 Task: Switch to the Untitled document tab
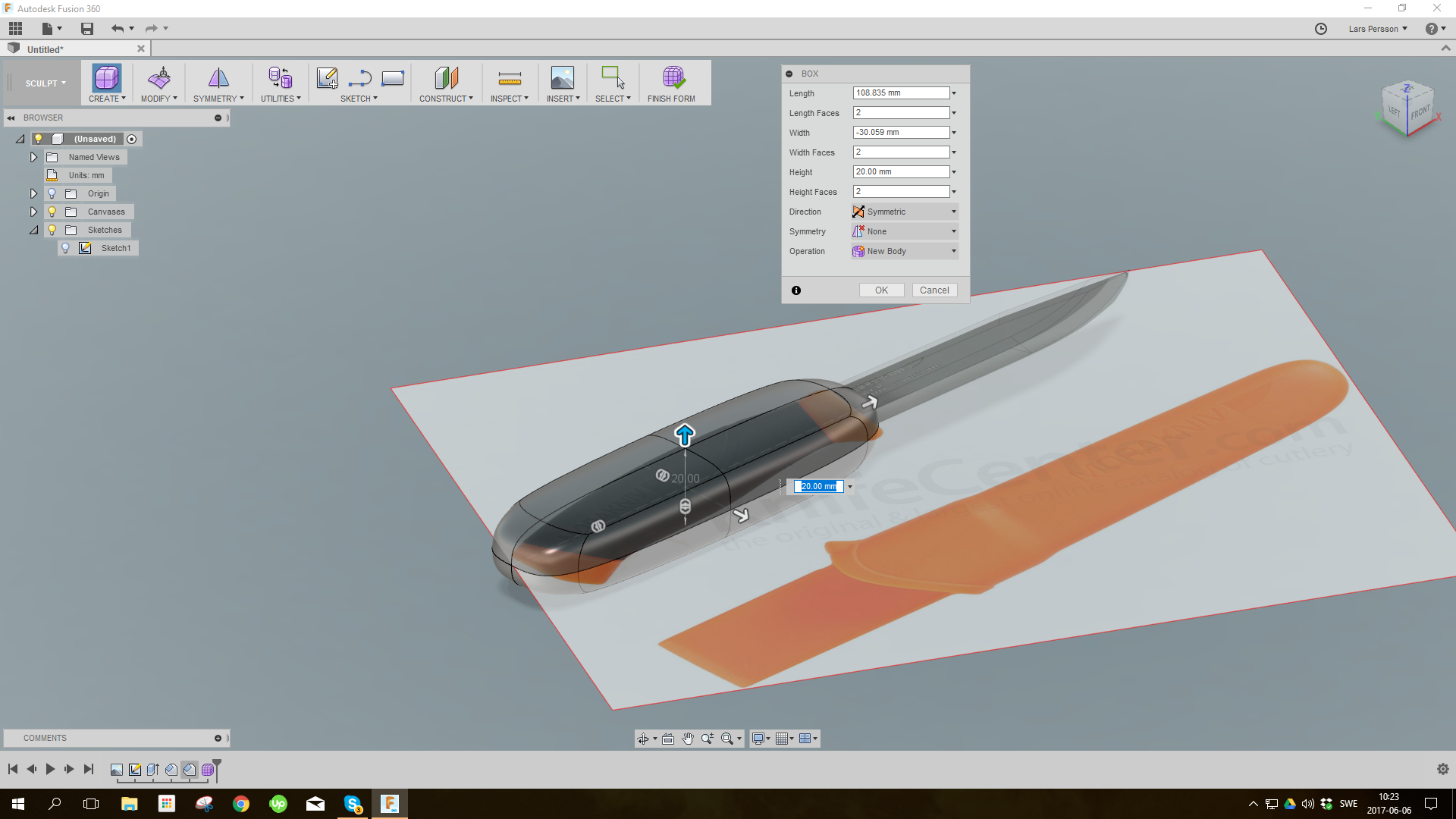45,49
